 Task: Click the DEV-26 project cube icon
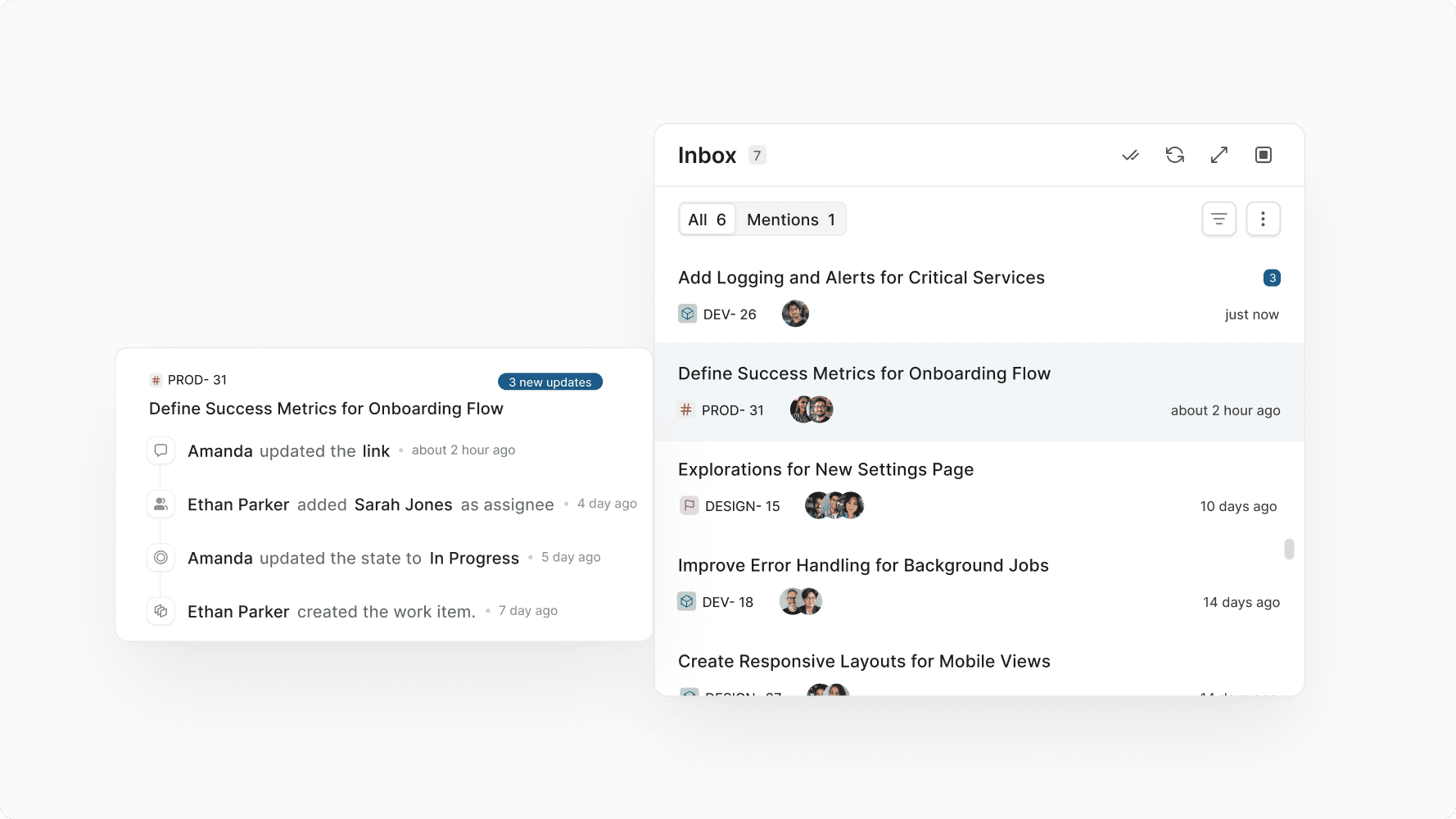point(687,314)
